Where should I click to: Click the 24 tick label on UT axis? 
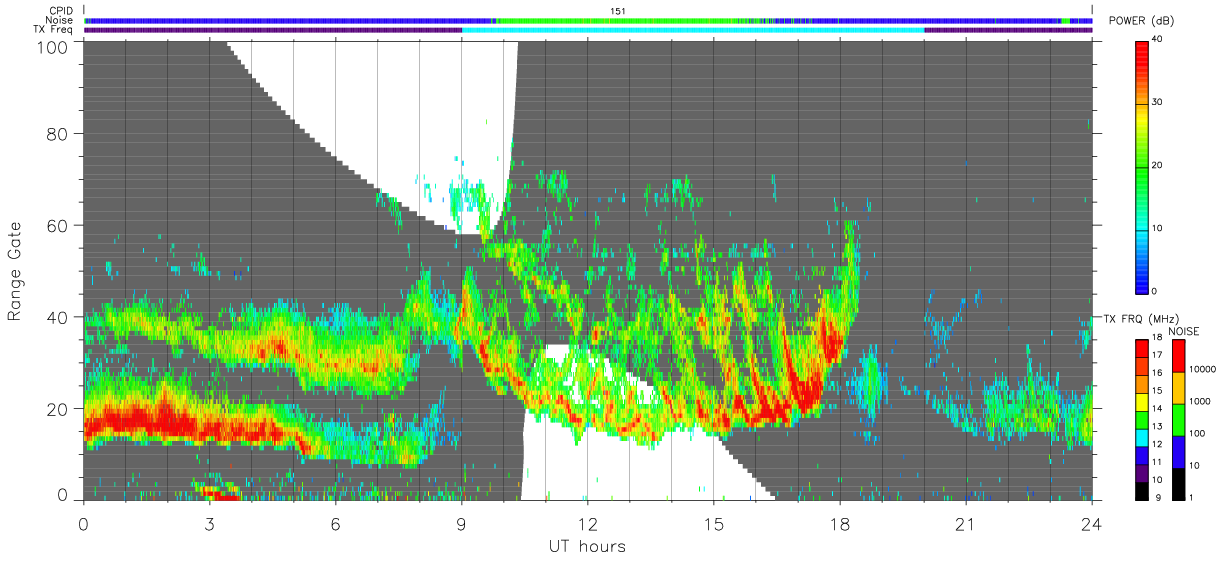1091,523
